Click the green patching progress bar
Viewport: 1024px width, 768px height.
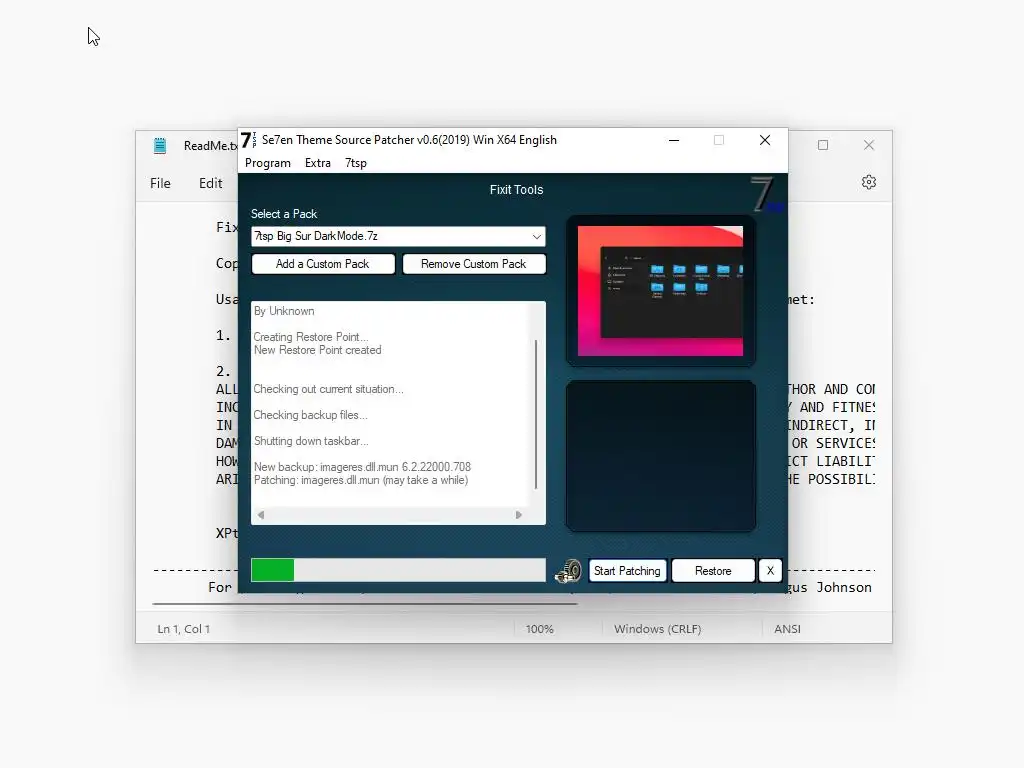(398, 570)
